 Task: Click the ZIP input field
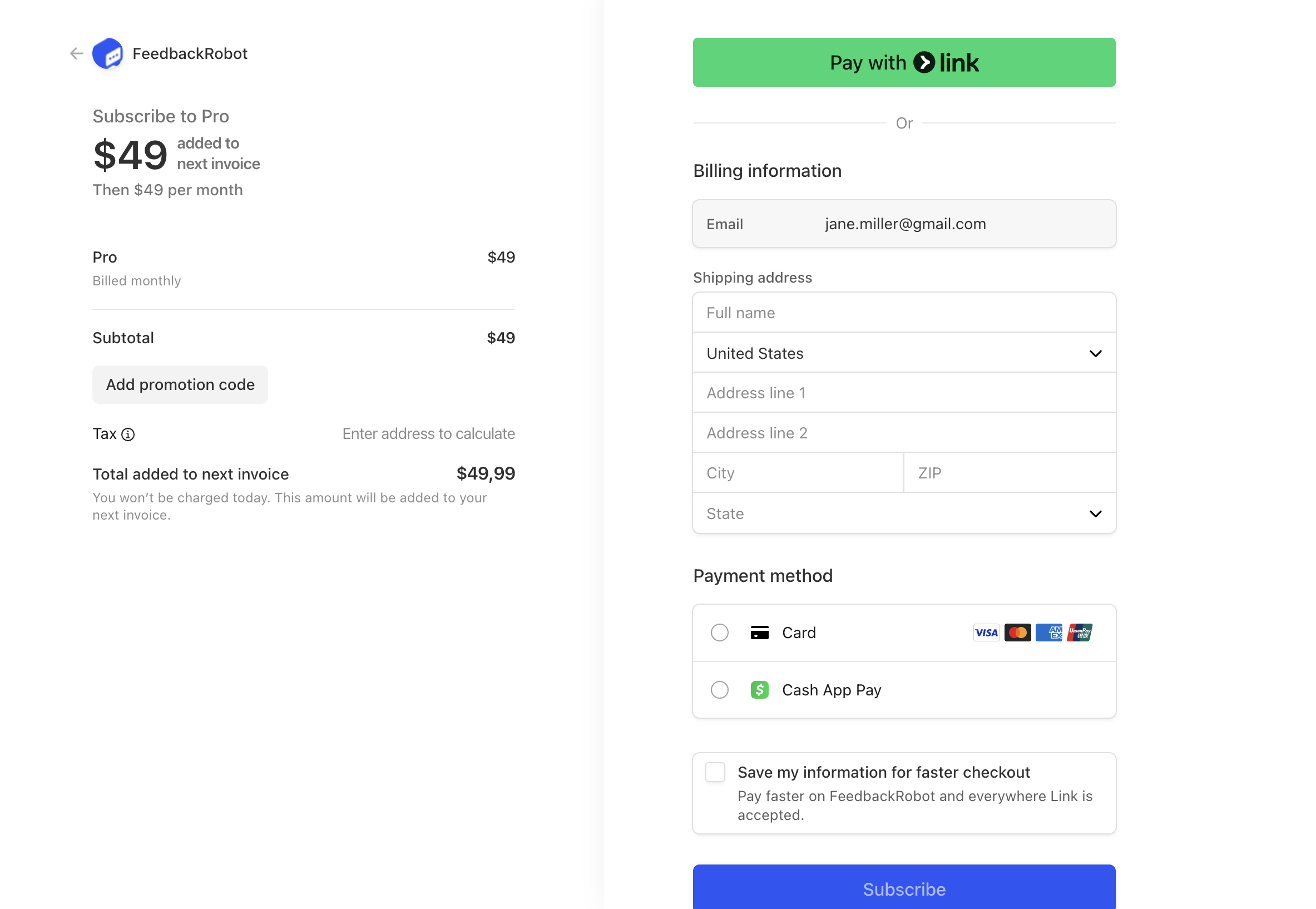(x=1009, y=473)
